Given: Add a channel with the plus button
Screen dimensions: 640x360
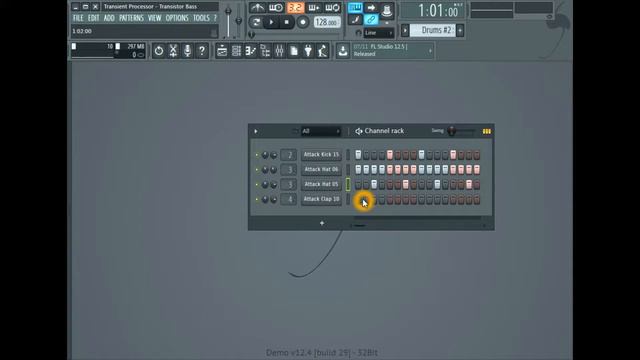Looking at the screenshot, I should click(322, 223).
